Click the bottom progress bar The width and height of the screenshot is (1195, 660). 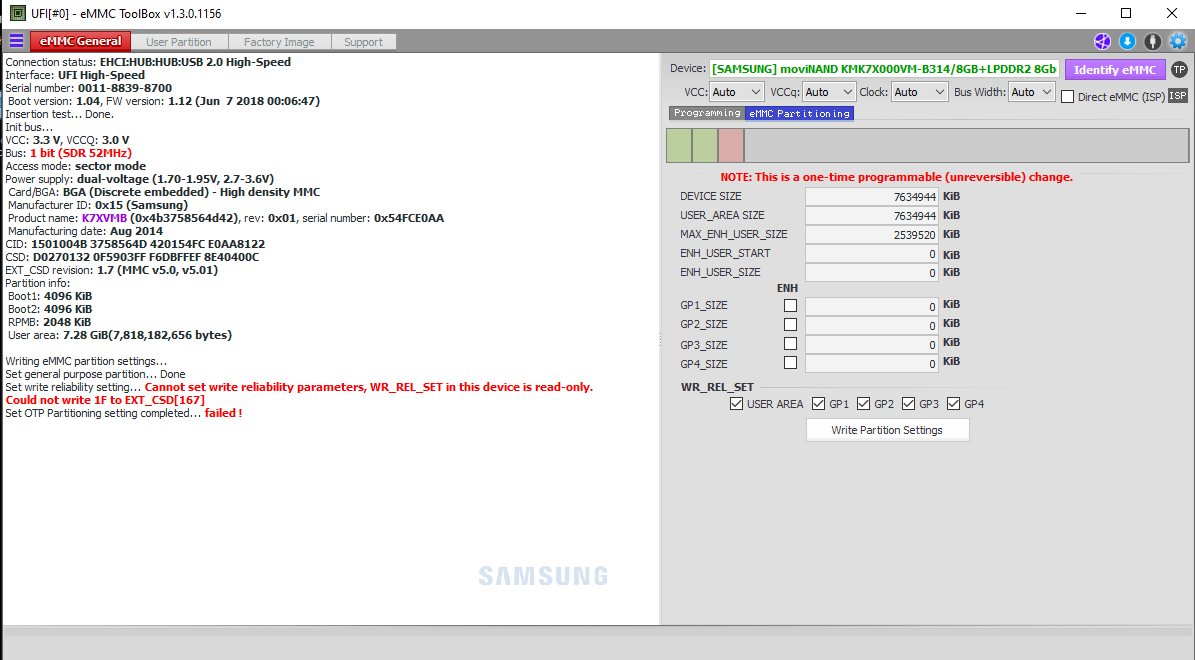pos(598,632)
